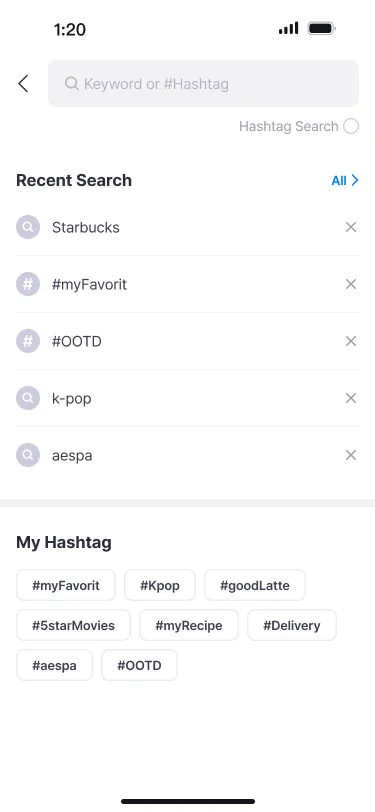Image resolution: width=375 pixels, height=812 pixels.
Task: Select the #5starMovies hashtag chip
Action: pos(74,626)
